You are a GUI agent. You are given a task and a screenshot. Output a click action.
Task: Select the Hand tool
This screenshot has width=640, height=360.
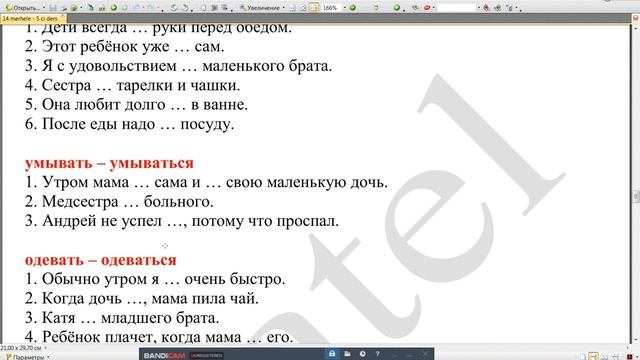click(x=203, y=8)
